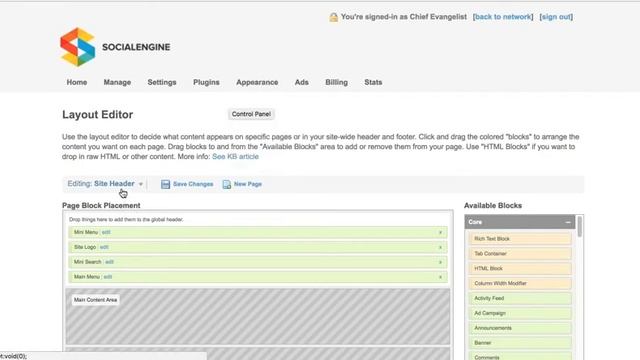Viewport: 640px width, 360px height.
Task: Select the Rich Text Block
Action: pyautogui.click(x=520, y=239)
